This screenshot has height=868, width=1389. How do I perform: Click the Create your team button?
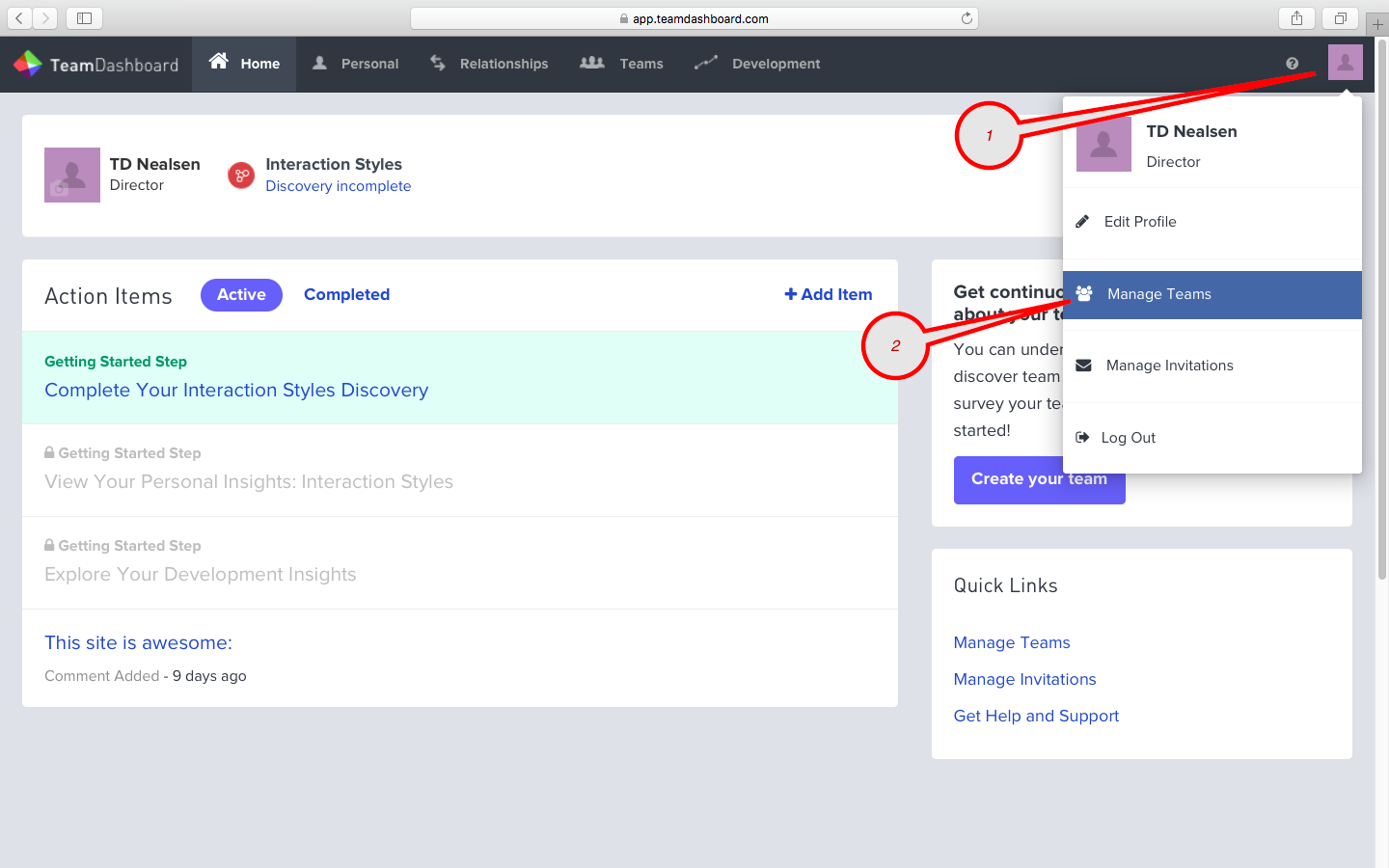click(1040, 480)
